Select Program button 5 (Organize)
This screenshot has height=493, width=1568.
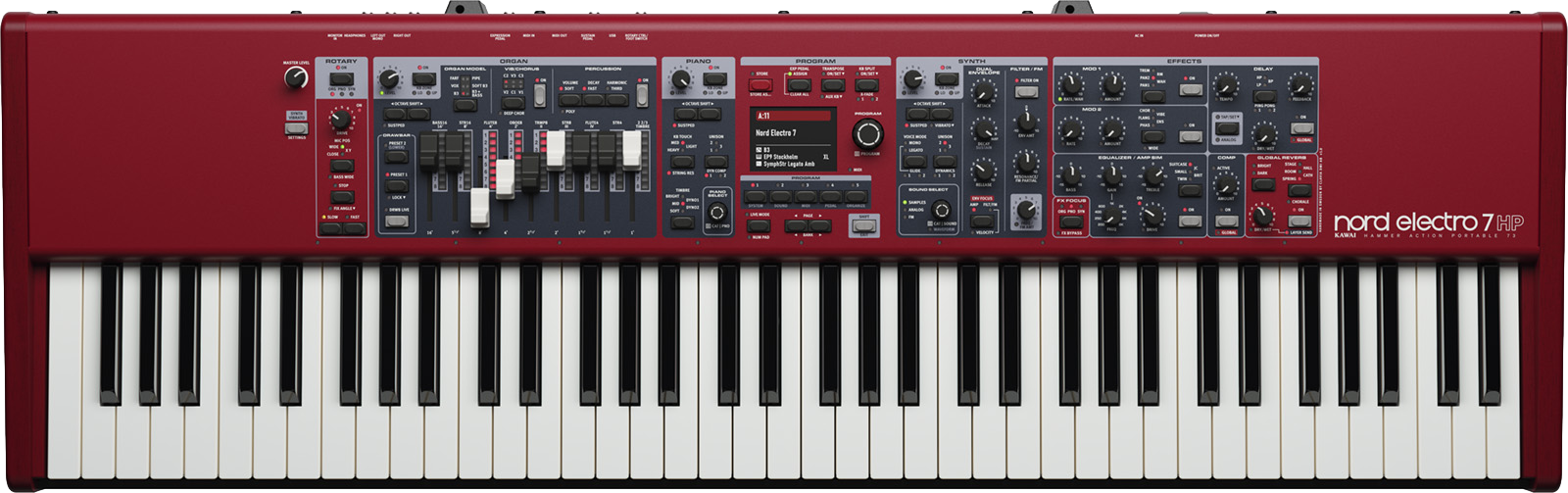point(856,195)
